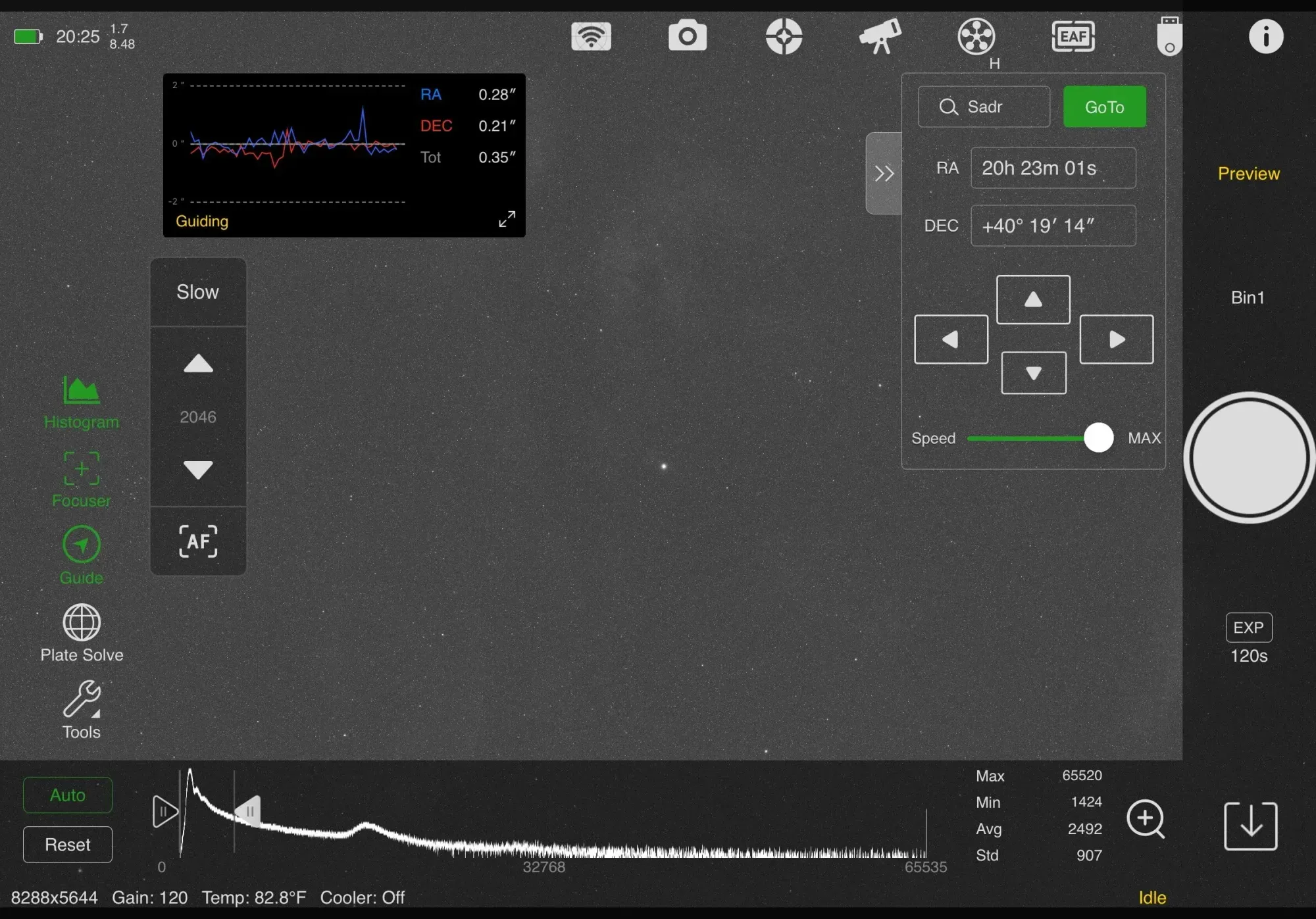This screenshot has width=1316, height=919.
Task: Click the Sadr target search field
Action: coord(984,107)
